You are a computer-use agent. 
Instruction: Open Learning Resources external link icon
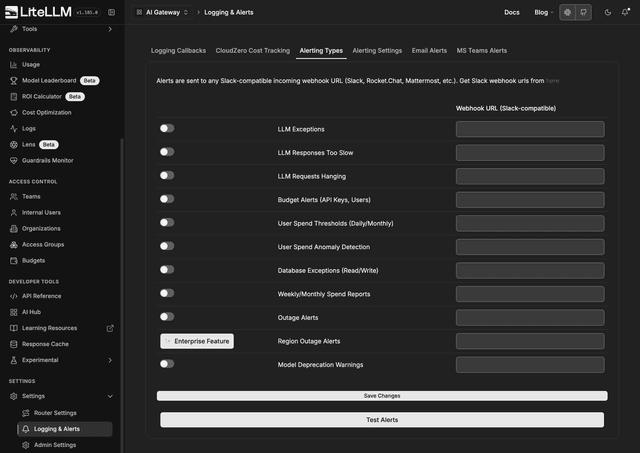coord(110,328)
